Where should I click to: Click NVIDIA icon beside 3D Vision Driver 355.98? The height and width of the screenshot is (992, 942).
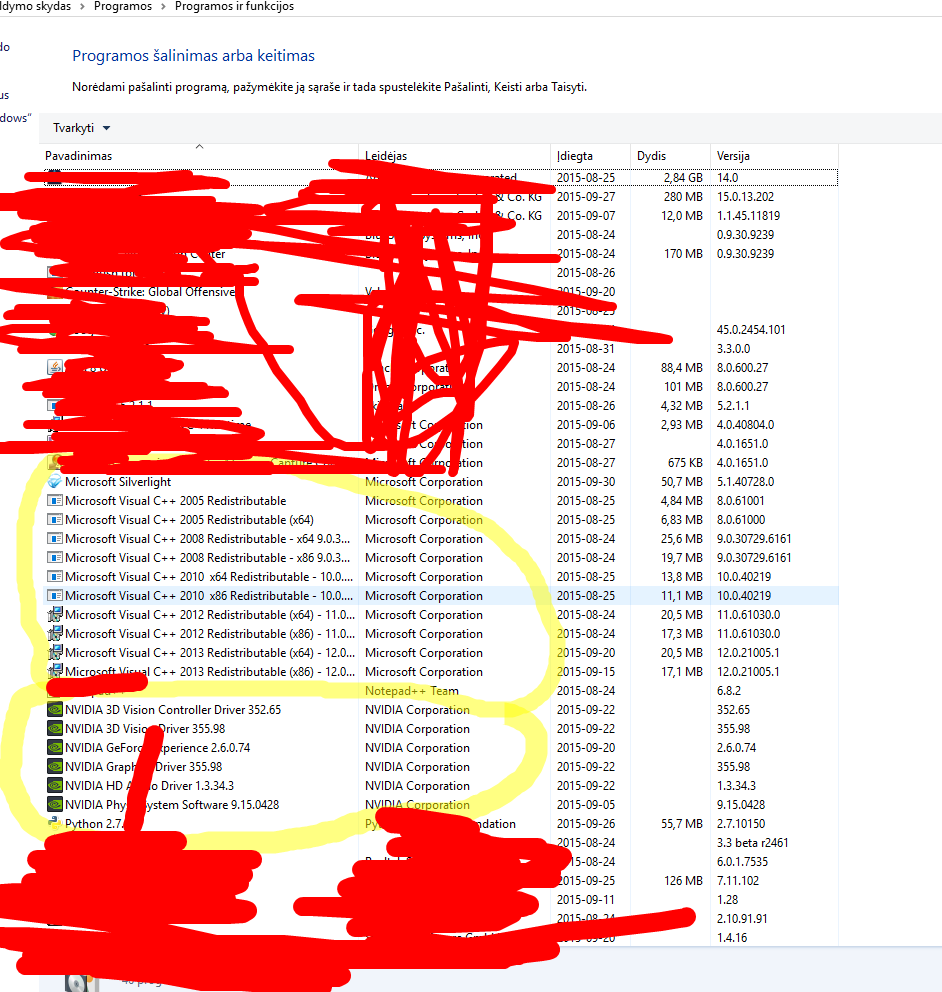coord(55,729)
